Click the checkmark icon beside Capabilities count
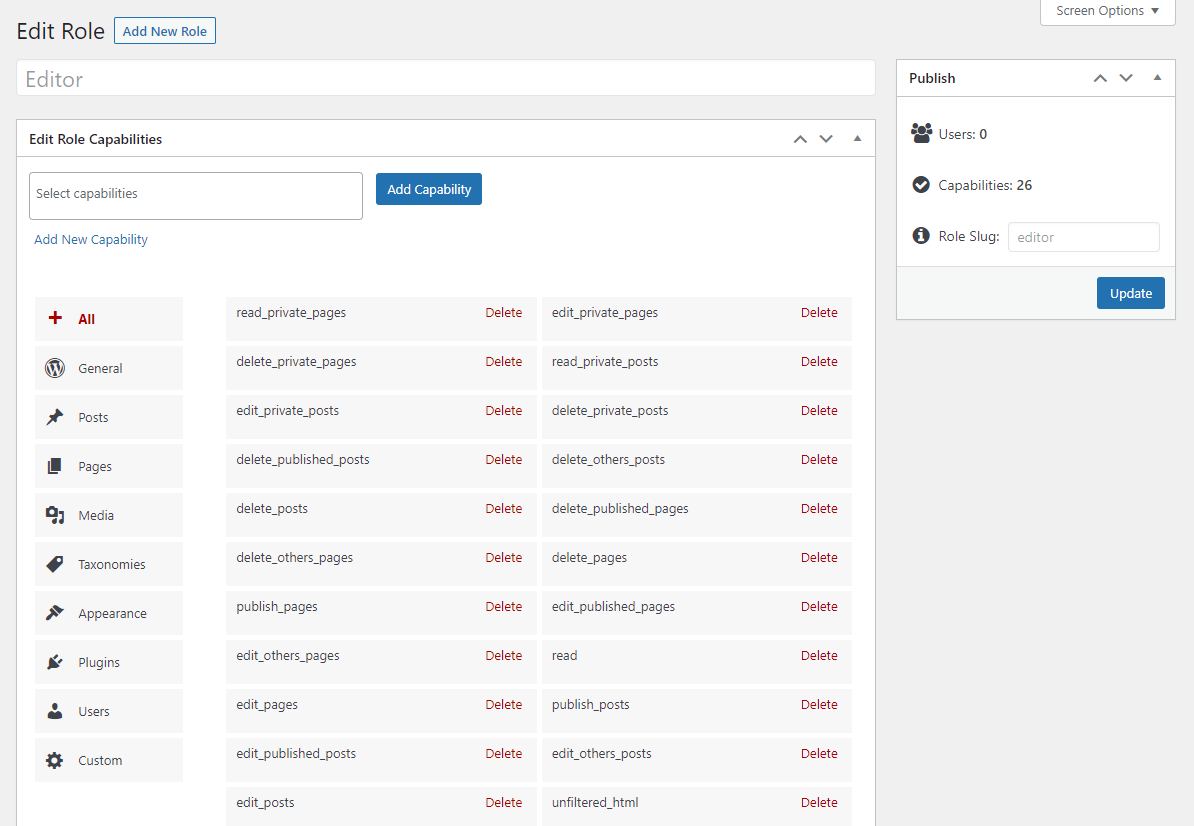The image size is (1194, 826). (x=921, y=184)
